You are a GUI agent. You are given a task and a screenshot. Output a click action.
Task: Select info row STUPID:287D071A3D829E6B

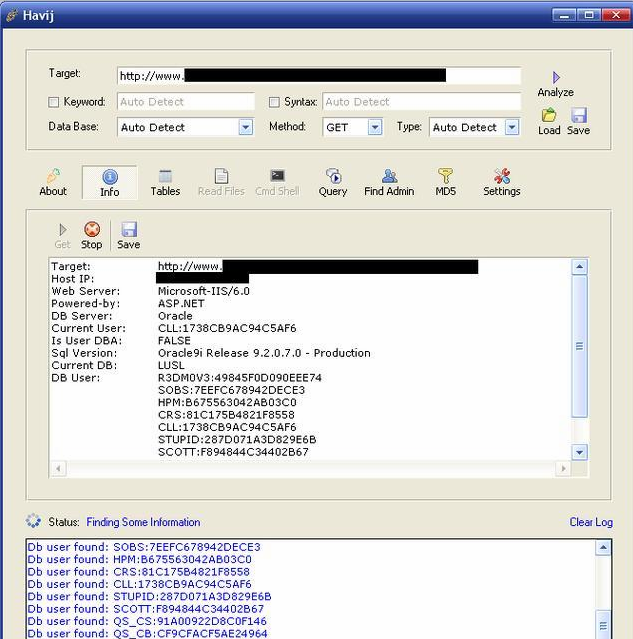237,440
